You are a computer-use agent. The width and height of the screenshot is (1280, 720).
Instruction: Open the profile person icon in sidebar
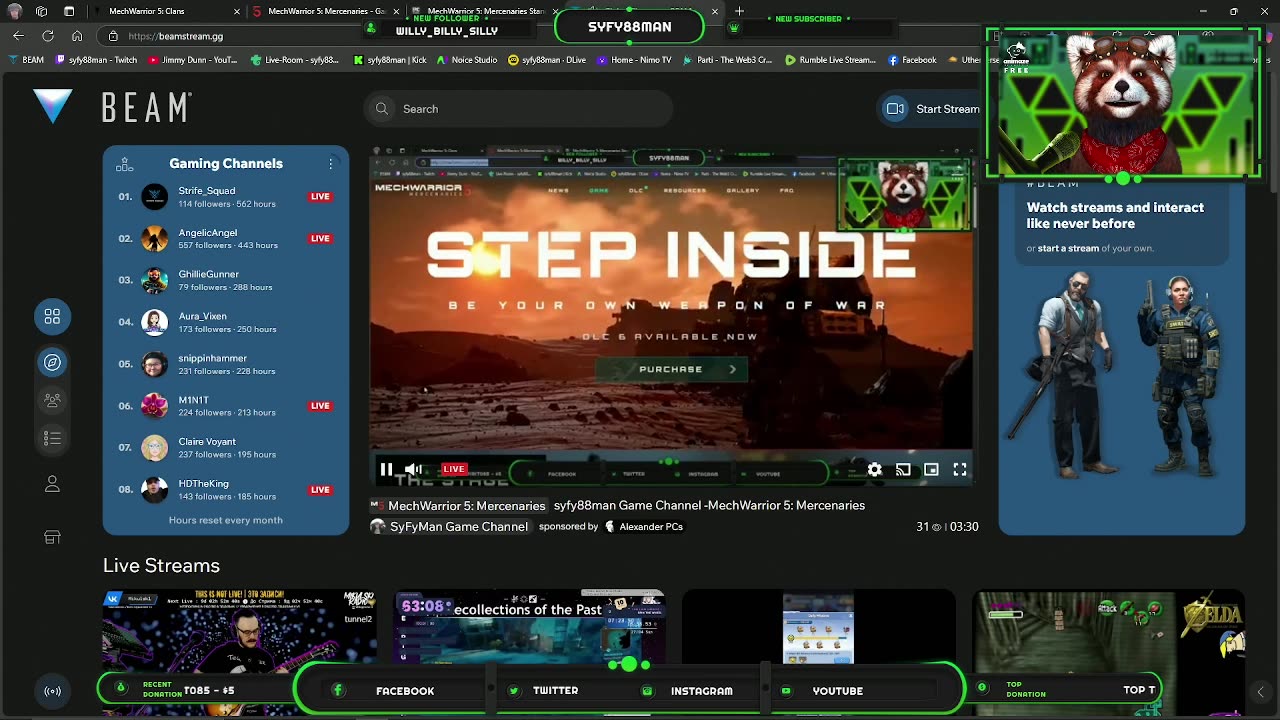(52, 484)
